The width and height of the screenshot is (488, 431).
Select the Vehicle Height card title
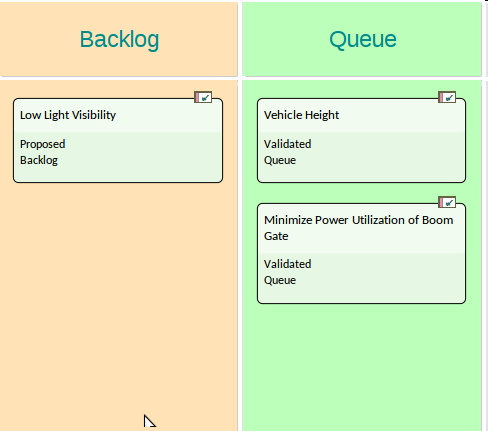[301, 115]
